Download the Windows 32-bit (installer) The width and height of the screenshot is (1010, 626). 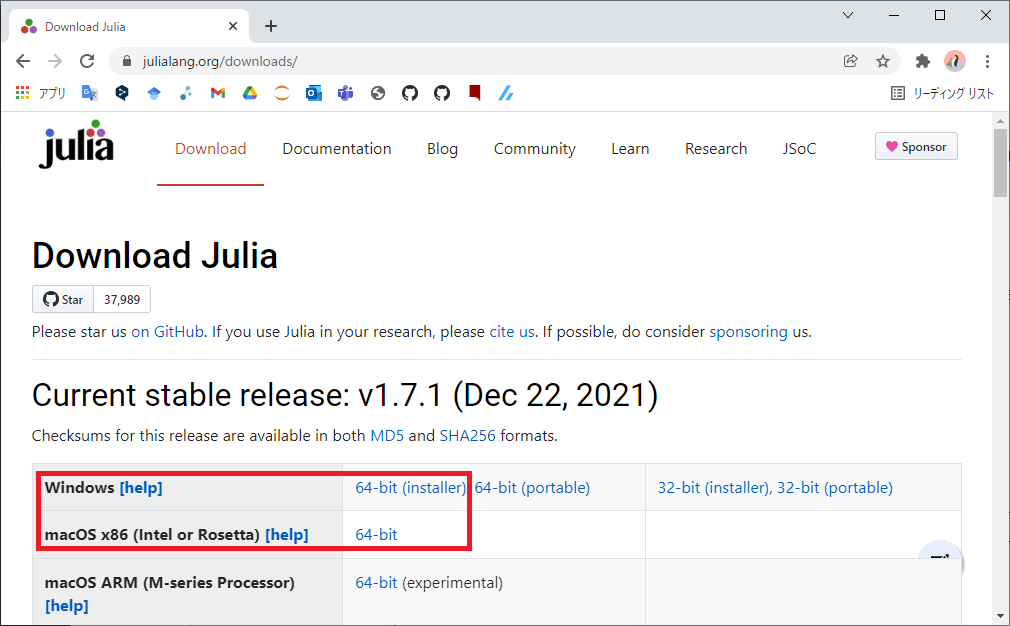click(x=713, y=488)
